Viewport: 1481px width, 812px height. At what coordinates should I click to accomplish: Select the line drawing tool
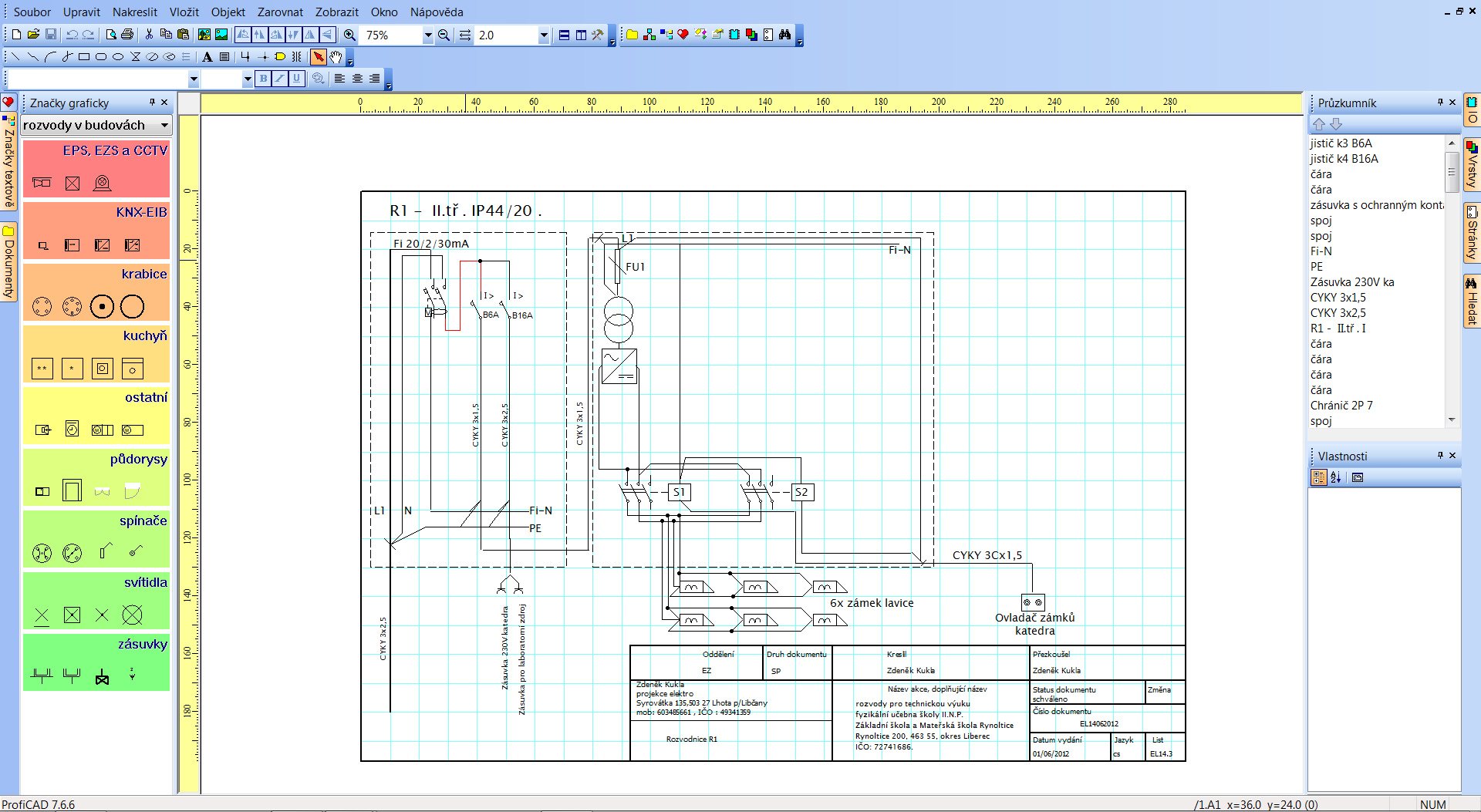[x=15, y=57]
